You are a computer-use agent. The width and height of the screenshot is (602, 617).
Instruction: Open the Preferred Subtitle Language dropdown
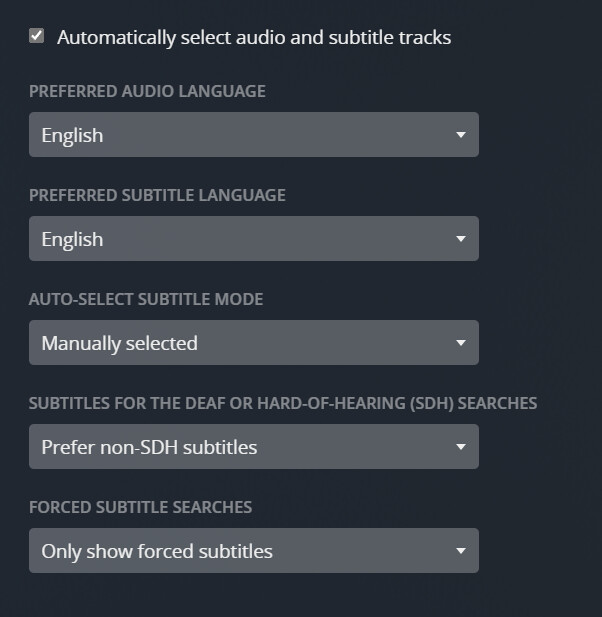pyautogui.click(x=253, y=239)
